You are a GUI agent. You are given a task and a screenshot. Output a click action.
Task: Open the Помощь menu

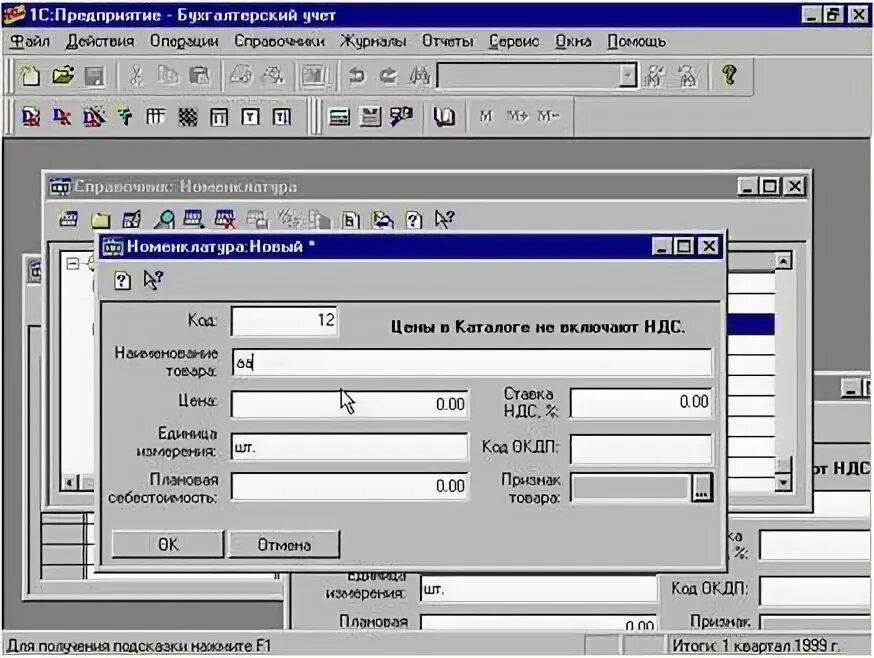[x=636, y=41]
